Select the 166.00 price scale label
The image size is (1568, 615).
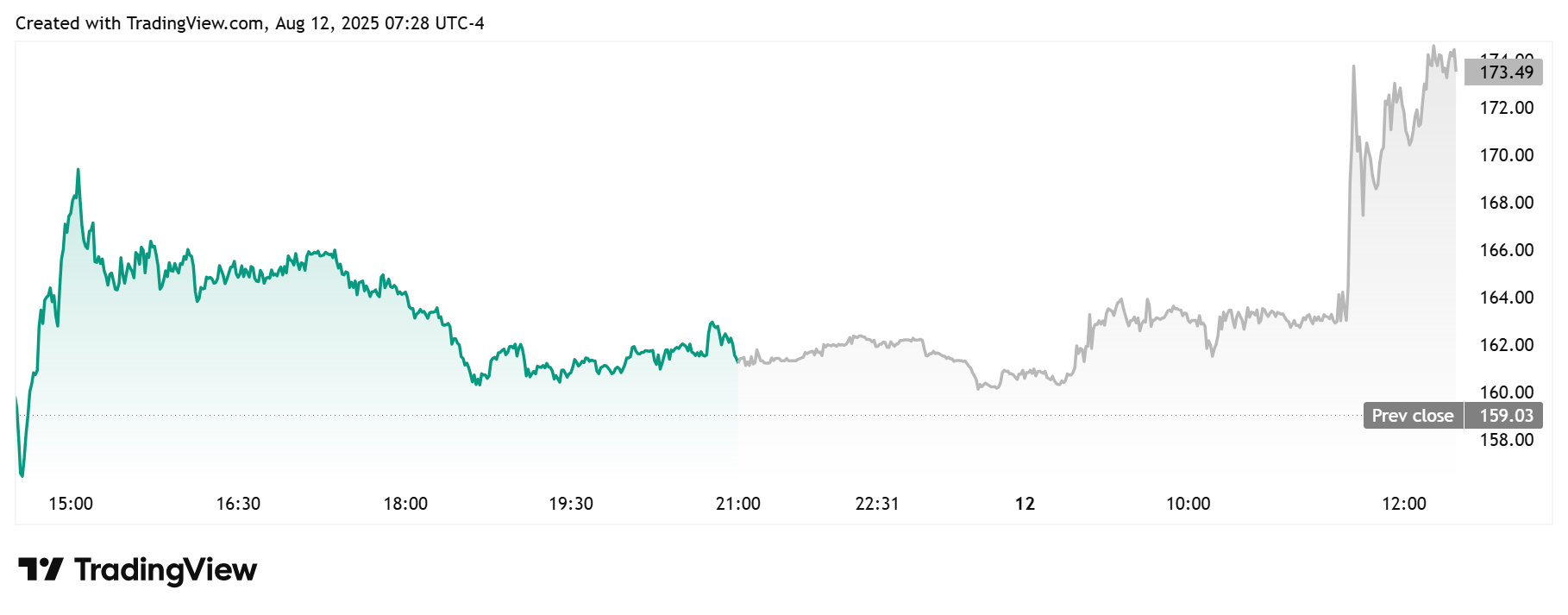tap(1506, 250)
